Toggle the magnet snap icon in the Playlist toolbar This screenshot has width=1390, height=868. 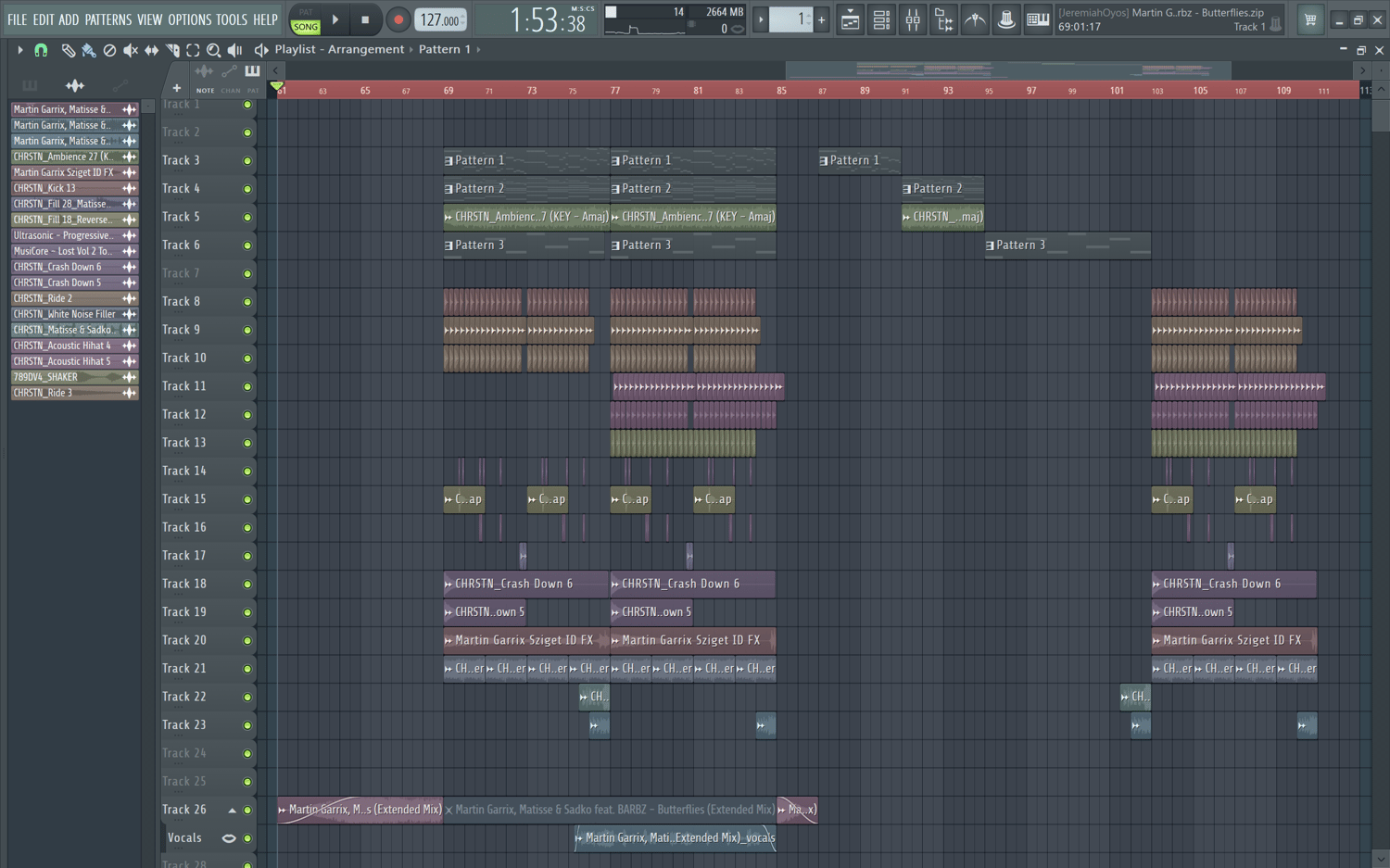tap(41, 50)
